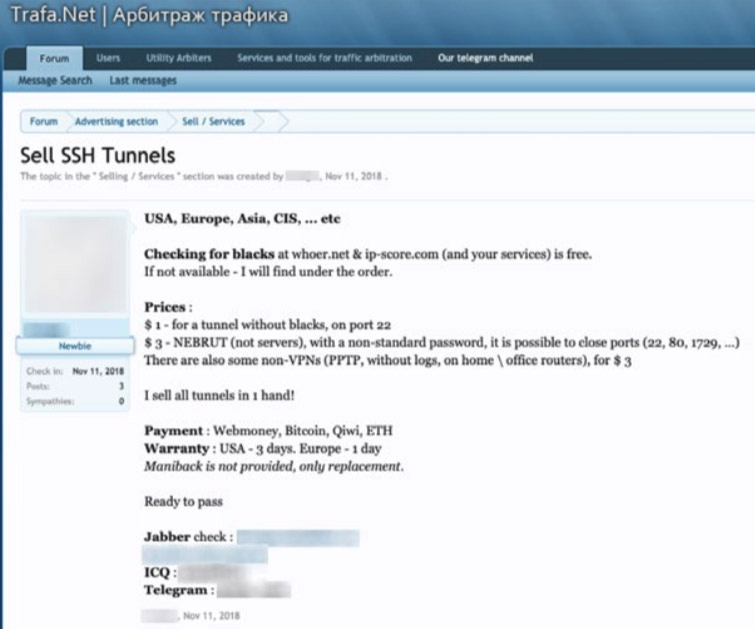
Task: Open the poster's blurred avatar image
Action: click(76, 264)
